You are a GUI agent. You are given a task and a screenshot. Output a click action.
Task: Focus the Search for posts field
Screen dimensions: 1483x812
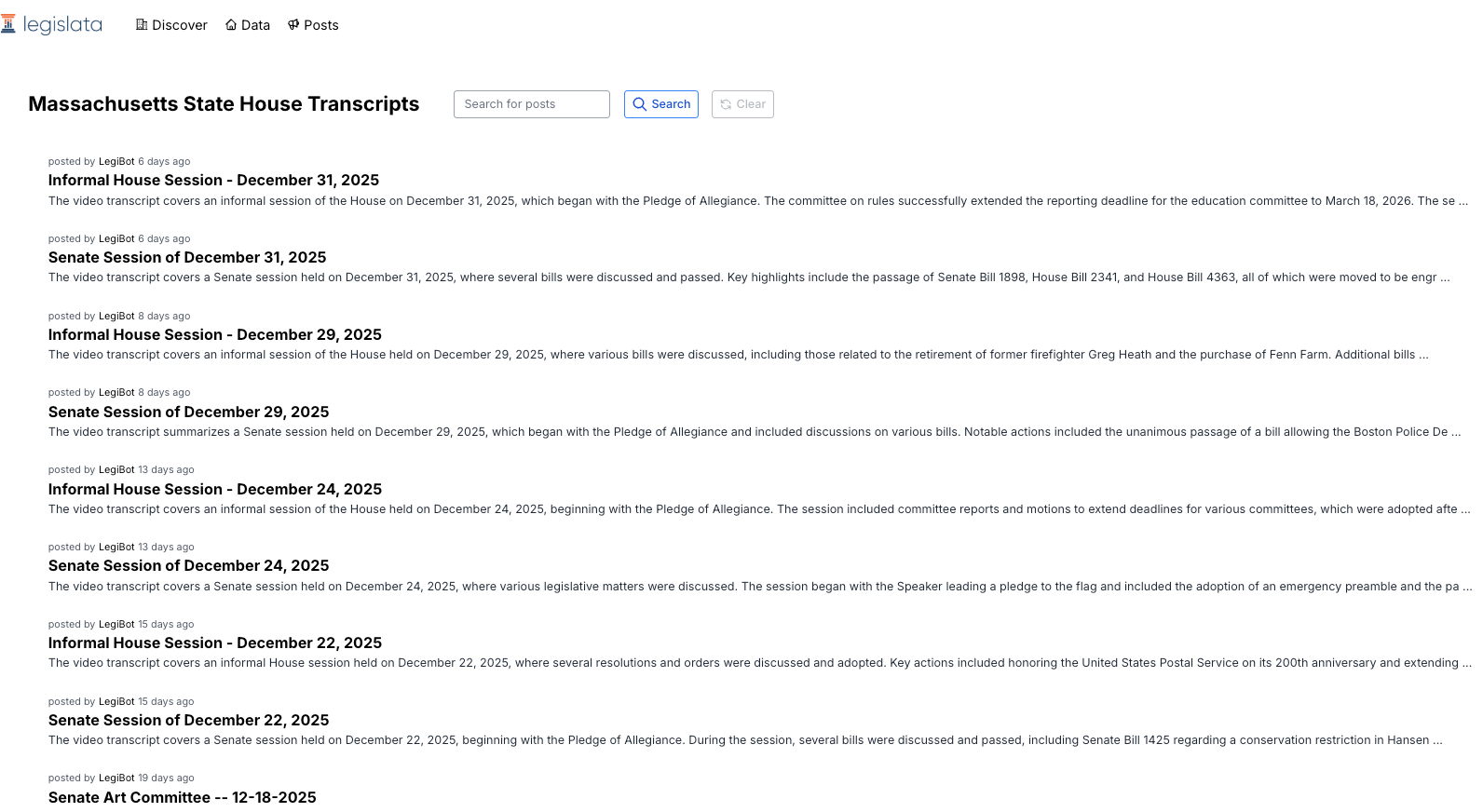531,104
